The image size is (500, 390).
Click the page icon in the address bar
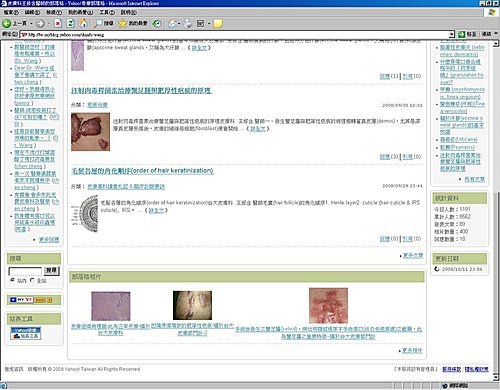(24, 34)
